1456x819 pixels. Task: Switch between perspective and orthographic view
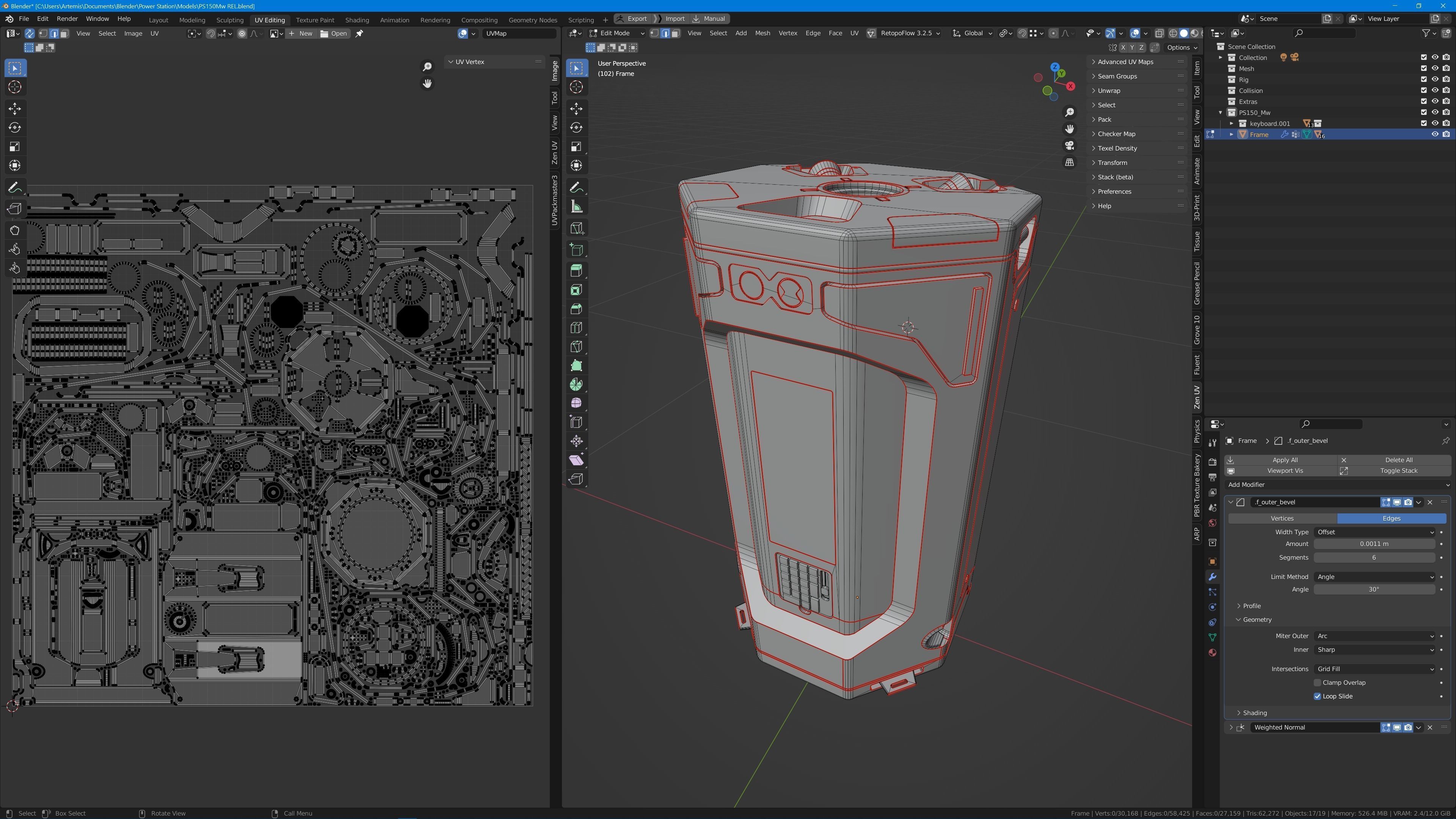(1069, 163)
